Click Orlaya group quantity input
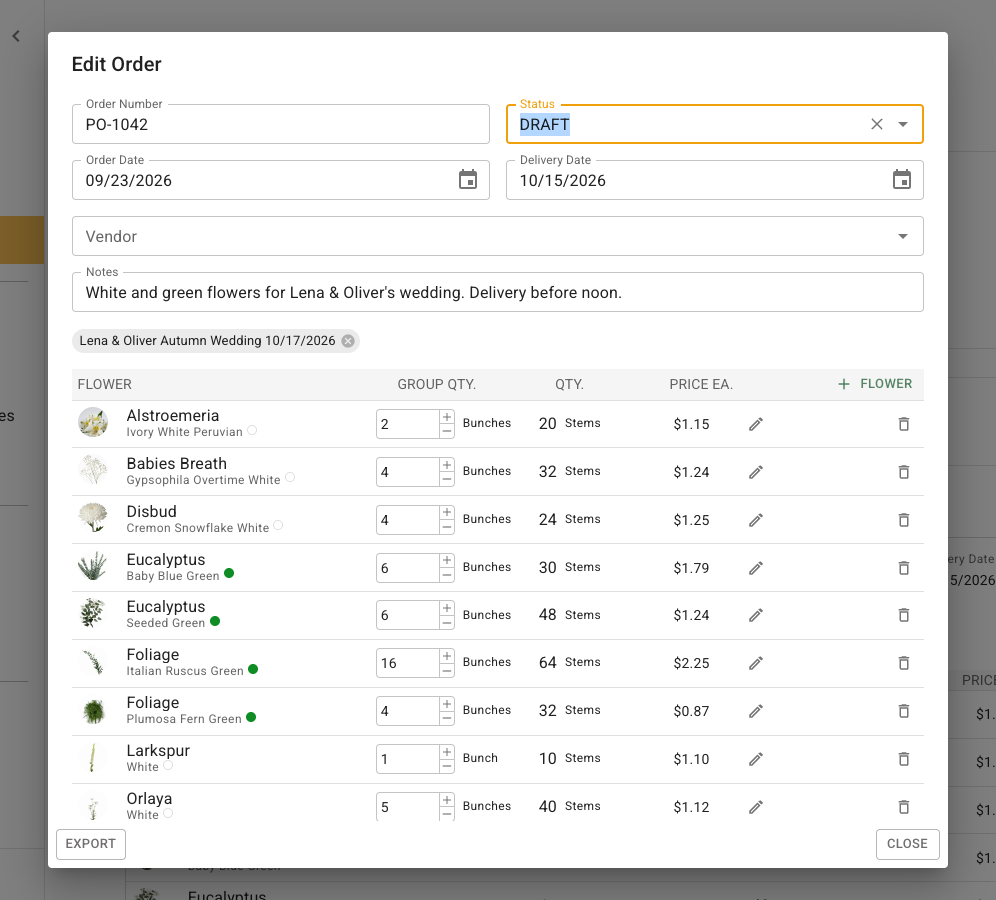Screen dimensions: 996x900 (407, 807)
